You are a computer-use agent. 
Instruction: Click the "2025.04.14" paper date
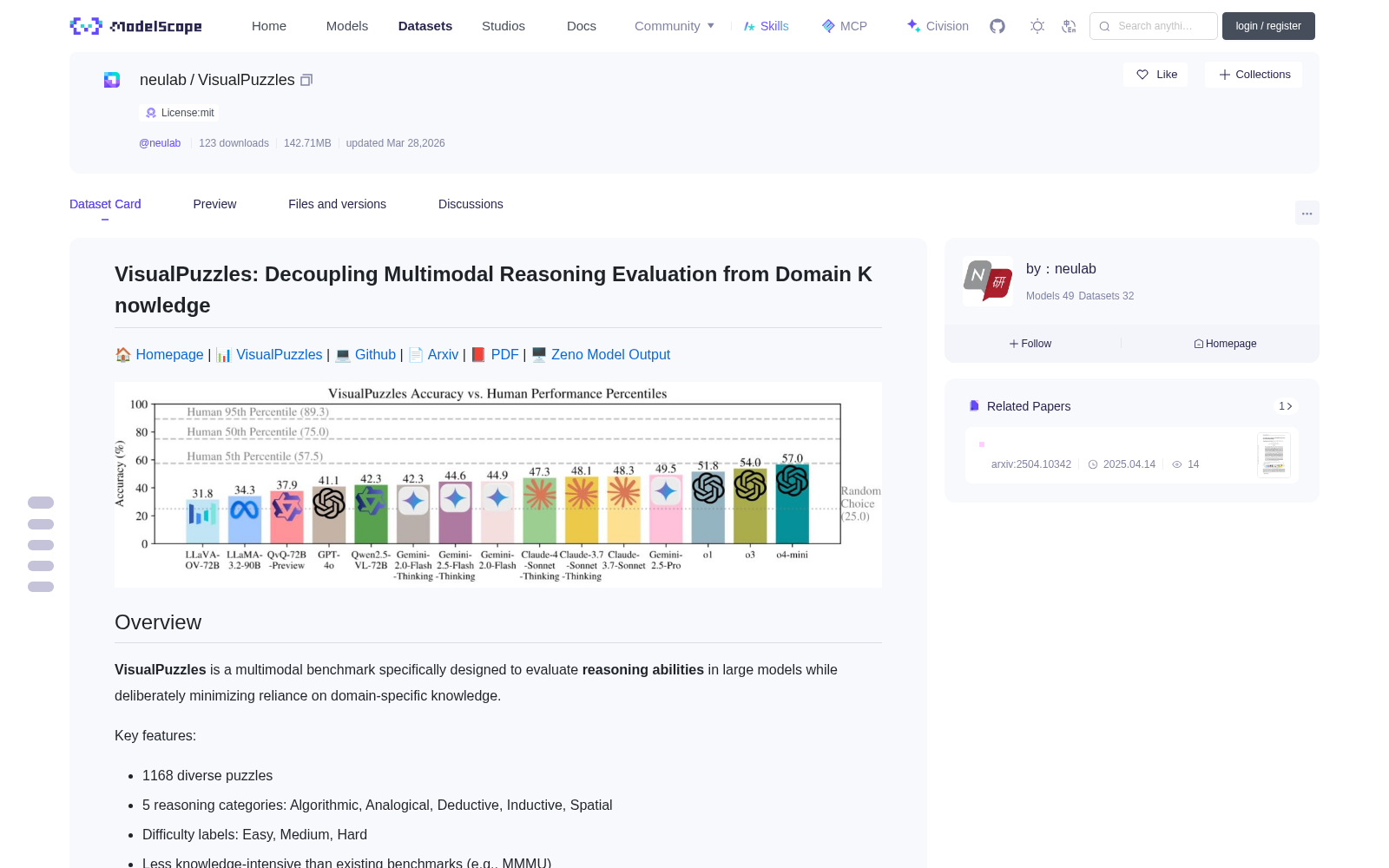(x=1129, y=464)
